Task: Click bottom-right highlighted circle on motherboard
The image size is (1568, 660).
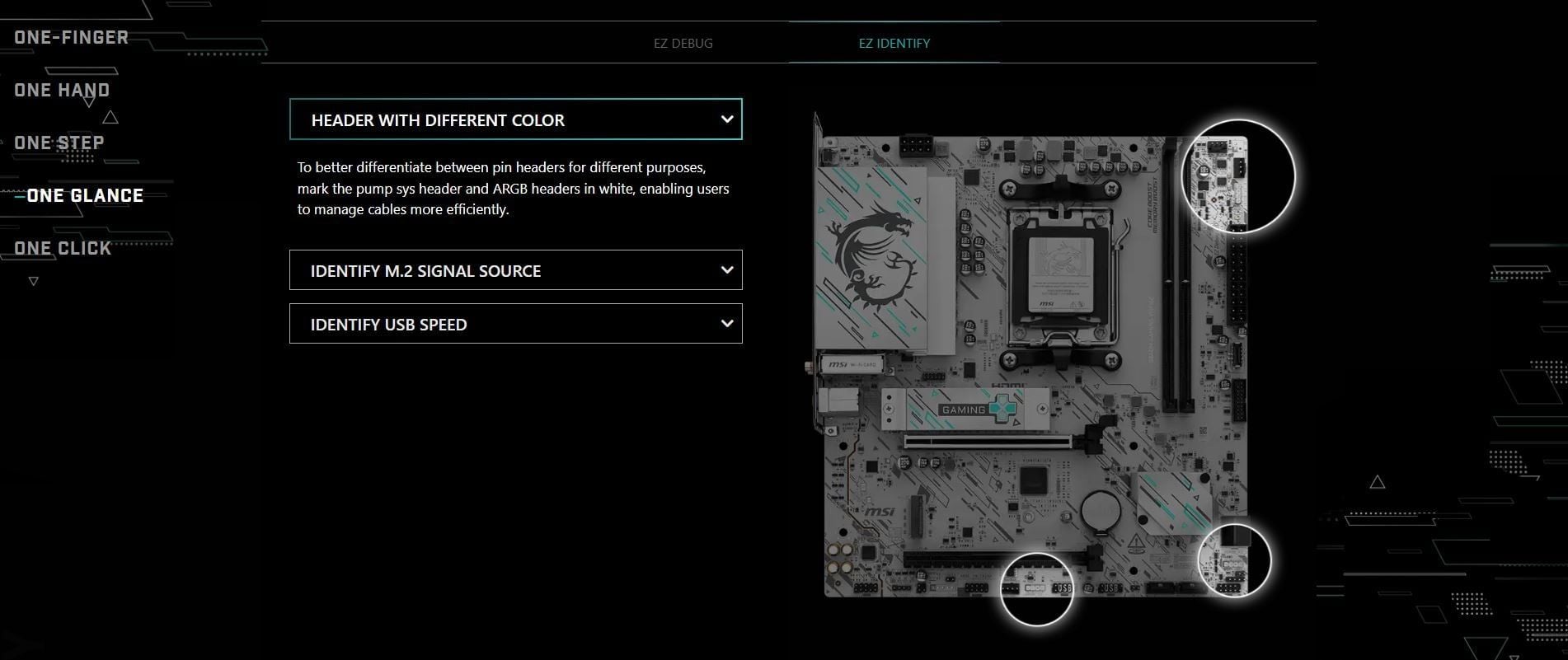Action: click(1234, 560)
